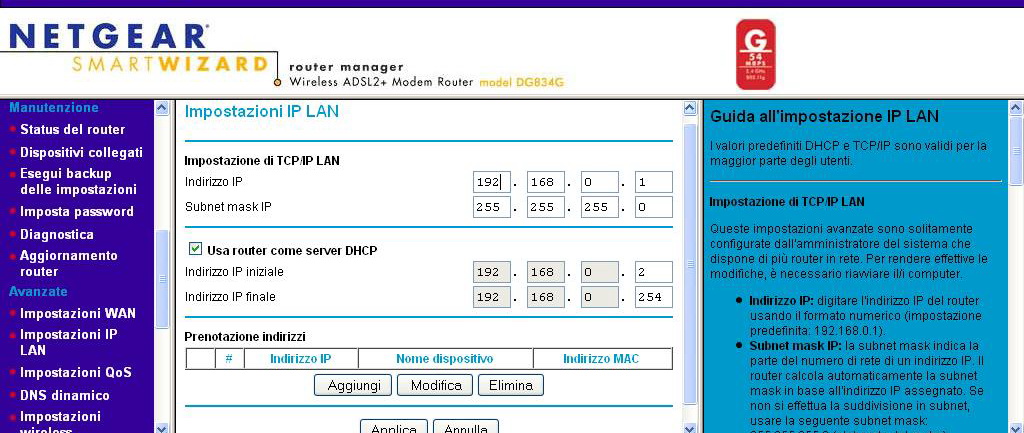Click the Annulla button

click(466, 427)
